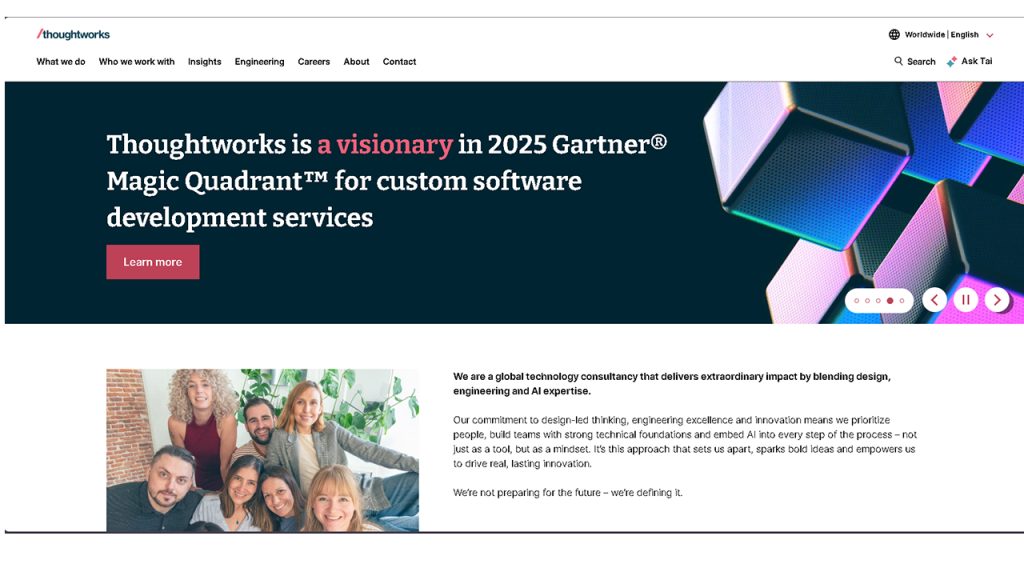Open the Contact page link

pyautogui.click(x=399, y=61)
